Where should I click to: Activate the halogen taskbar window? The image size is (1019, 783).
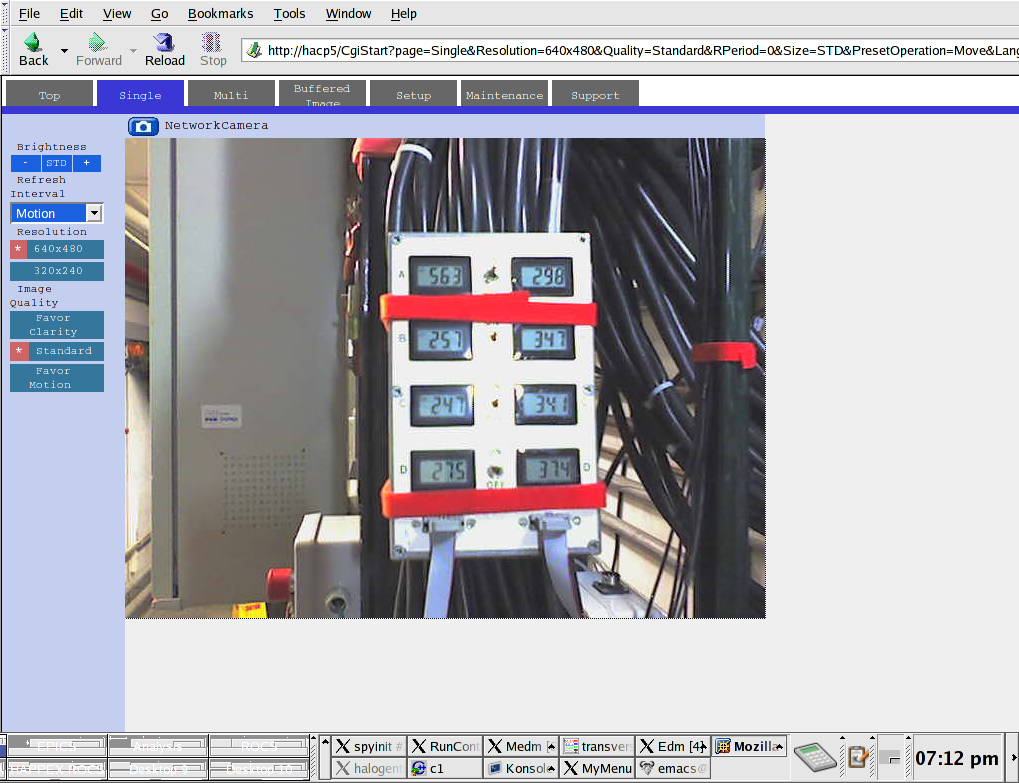(369, 768)
